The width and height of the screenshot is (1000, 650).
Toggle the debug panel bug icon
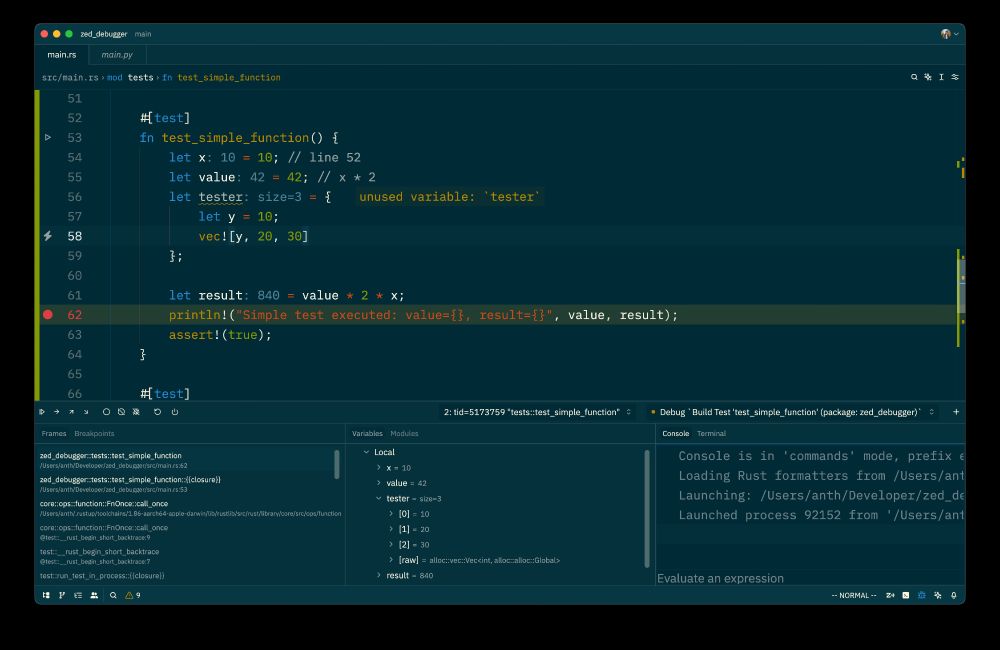click(x=922, y=595)
